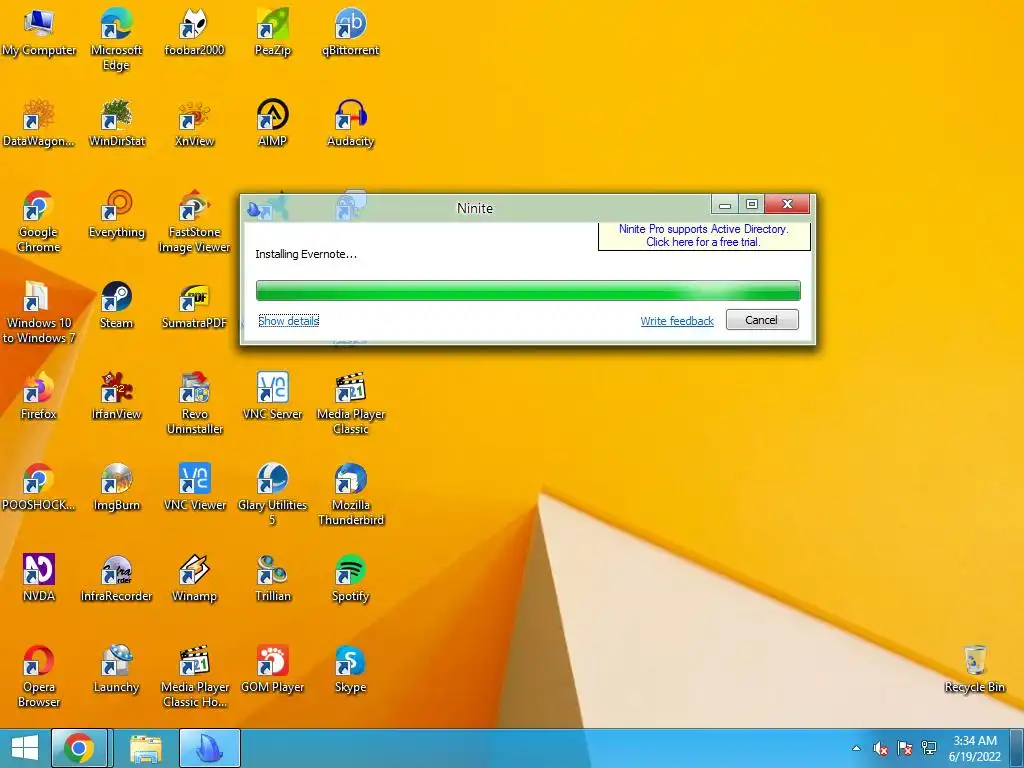Click the network status tray icon

929,748
